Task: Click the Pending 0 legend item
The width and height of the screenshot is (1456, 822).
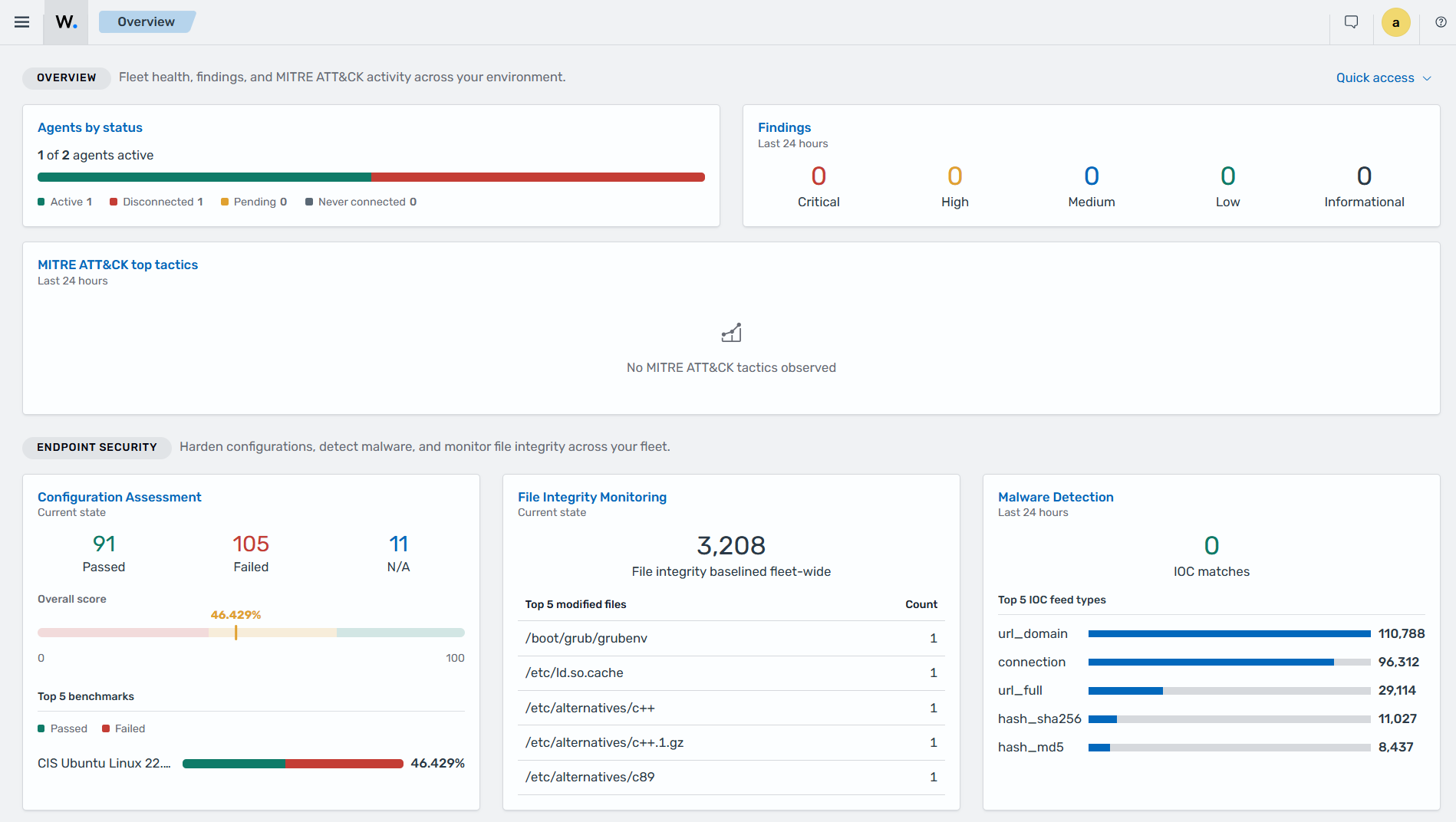Action: coord(254,202)
